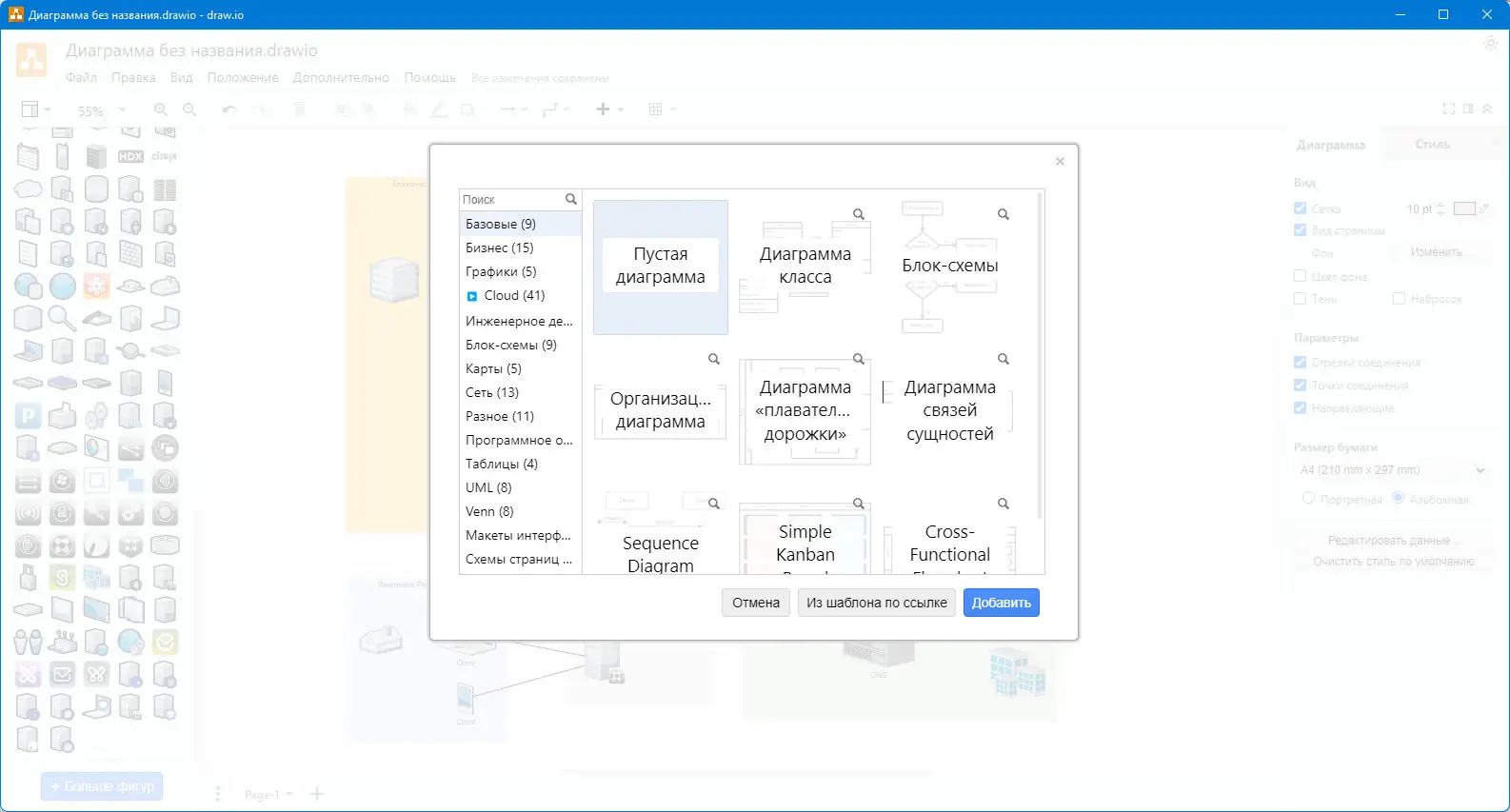This screenshot has width=1510, height=812.
Task: Open the Помощь menu
Action: [x=430, y=78]
